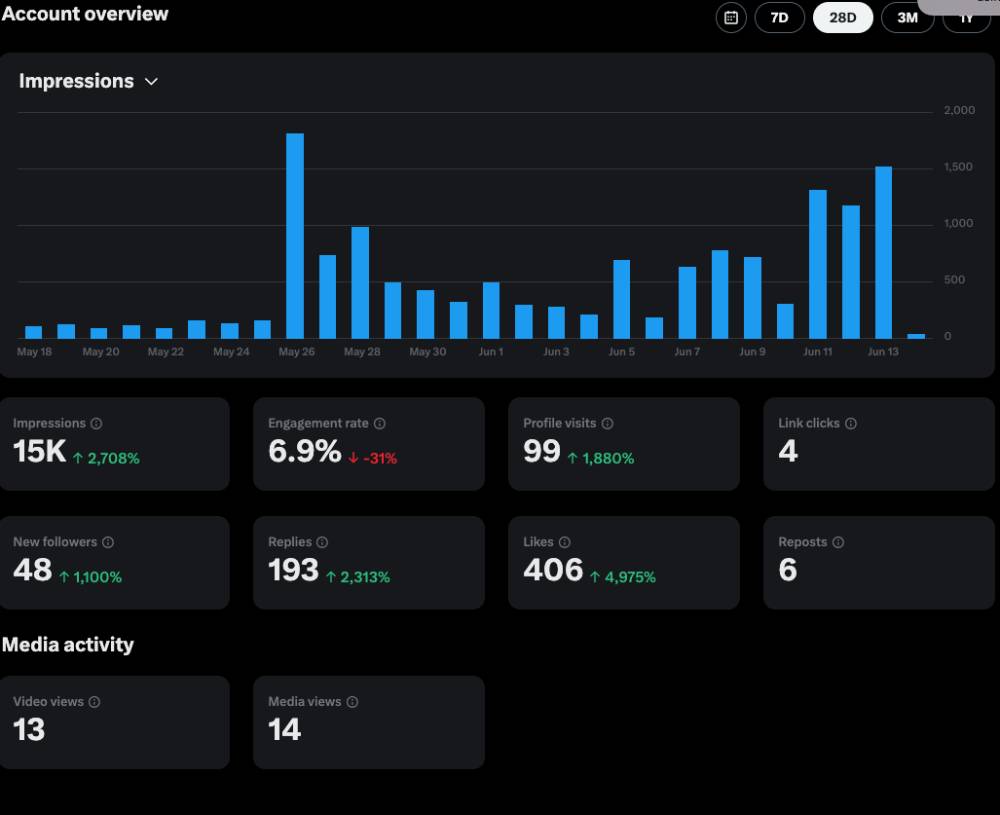This screenshot has width=1000, height=815.
Task: Click the info icon next to Video views
Action: [x=94, y=701]
